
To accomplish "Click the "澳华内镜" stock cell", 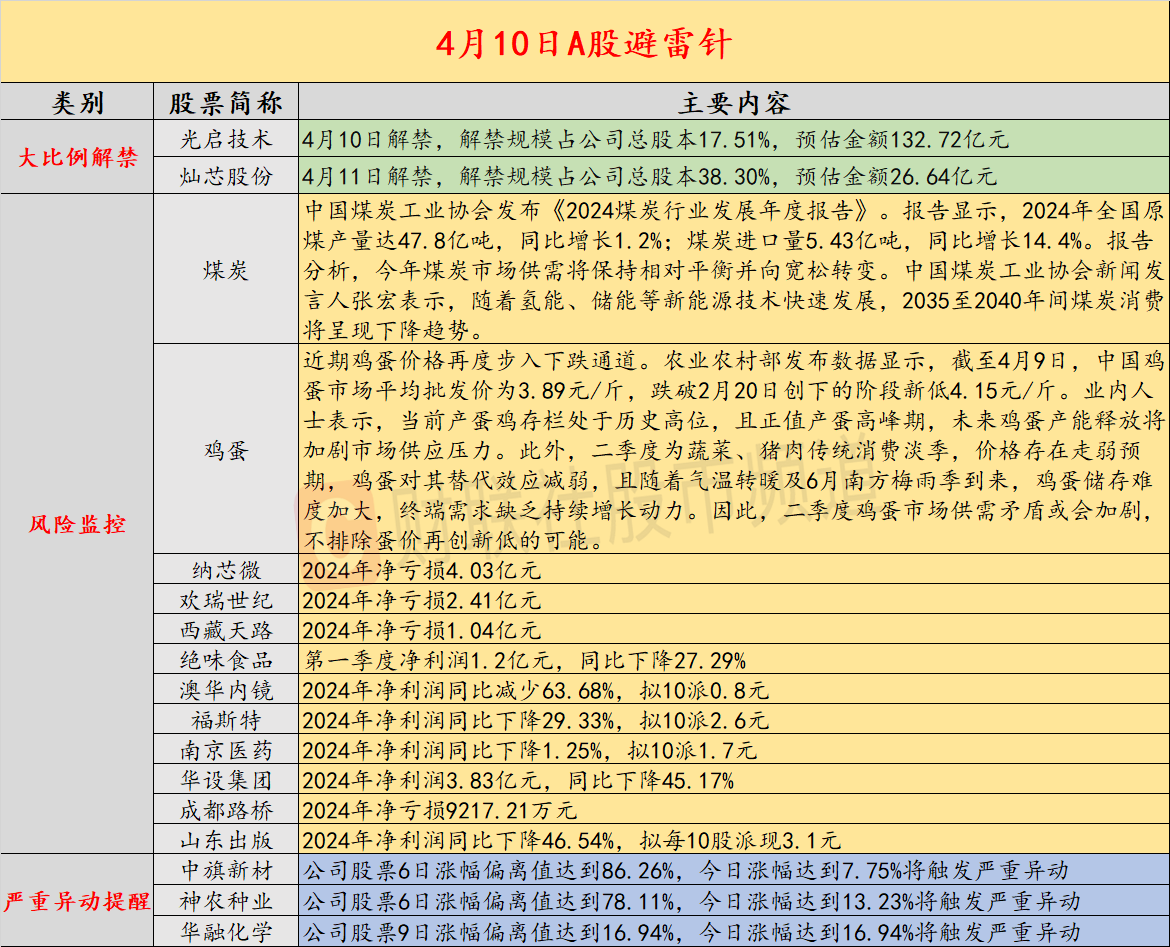I will pyautogui.click(x=226, y=690).
